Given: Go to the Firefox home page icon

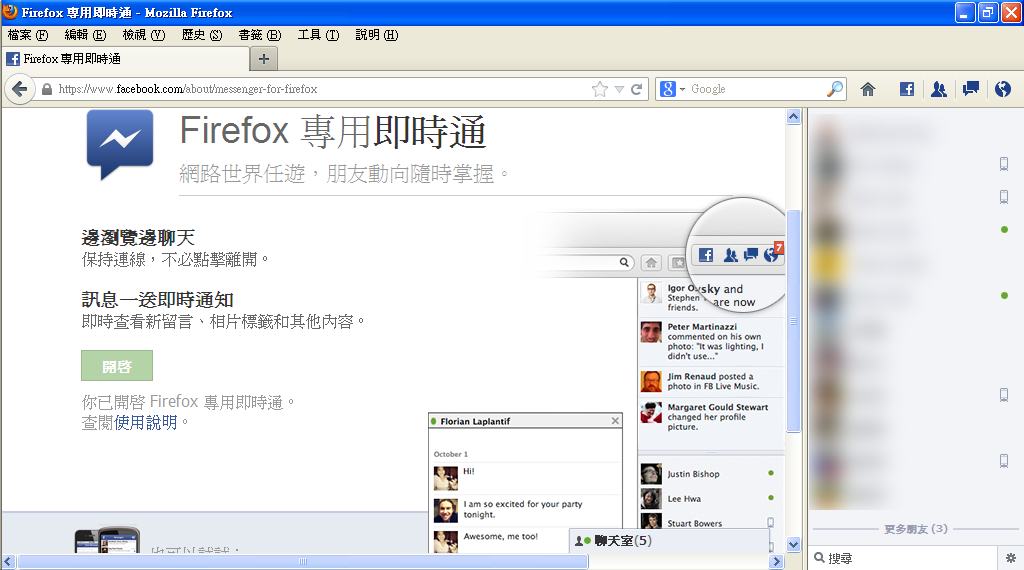Looking at the screenshot, I should (x=868, y=89).
